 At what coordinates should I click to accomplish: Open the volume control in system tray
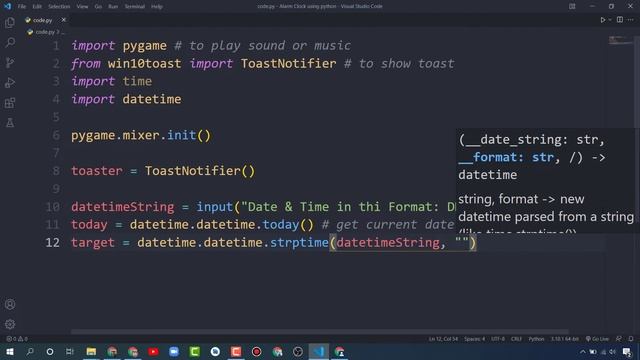point(612,351)
